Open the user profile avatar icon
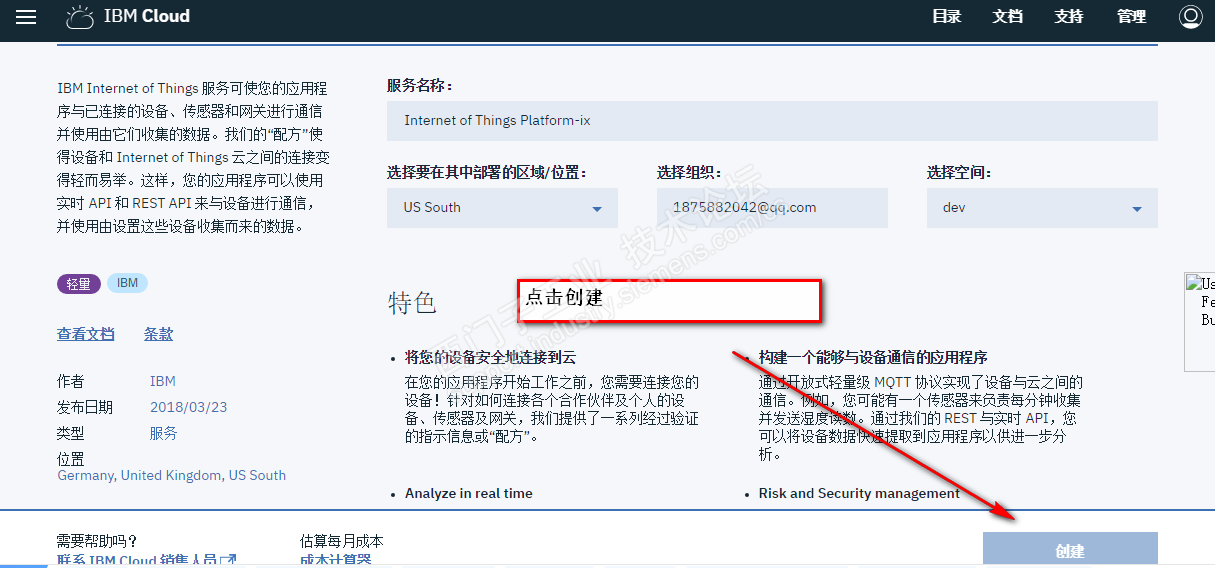1215x568 pixels. click(x=1190, y=17)
